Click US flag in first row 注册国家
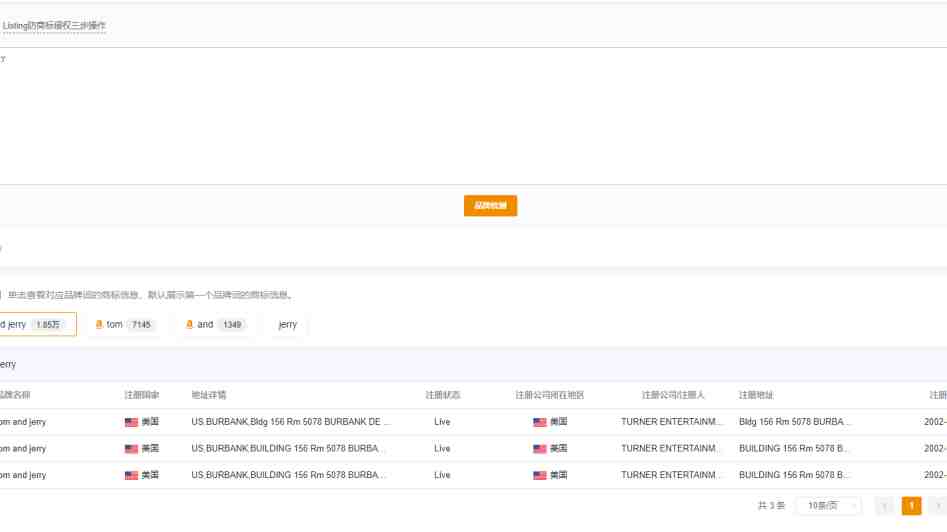 [x=131, y=422]
